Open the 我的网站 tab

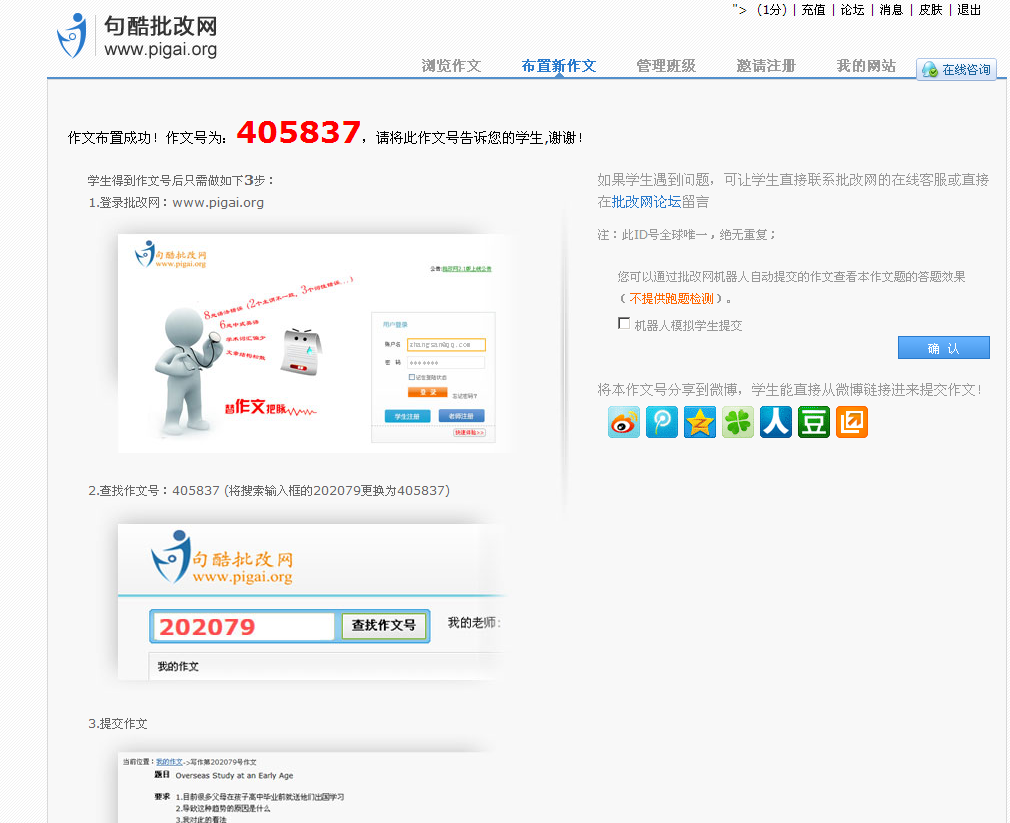tap(866, 66)
